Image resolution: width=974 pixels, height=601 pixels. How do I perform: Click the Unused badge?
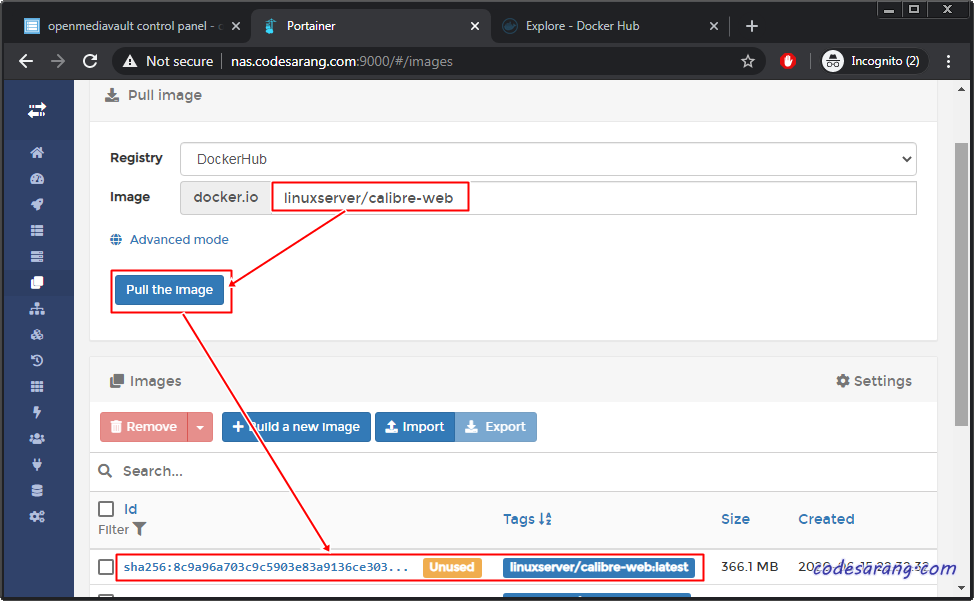pyautogui.click(x=452, y=567)
